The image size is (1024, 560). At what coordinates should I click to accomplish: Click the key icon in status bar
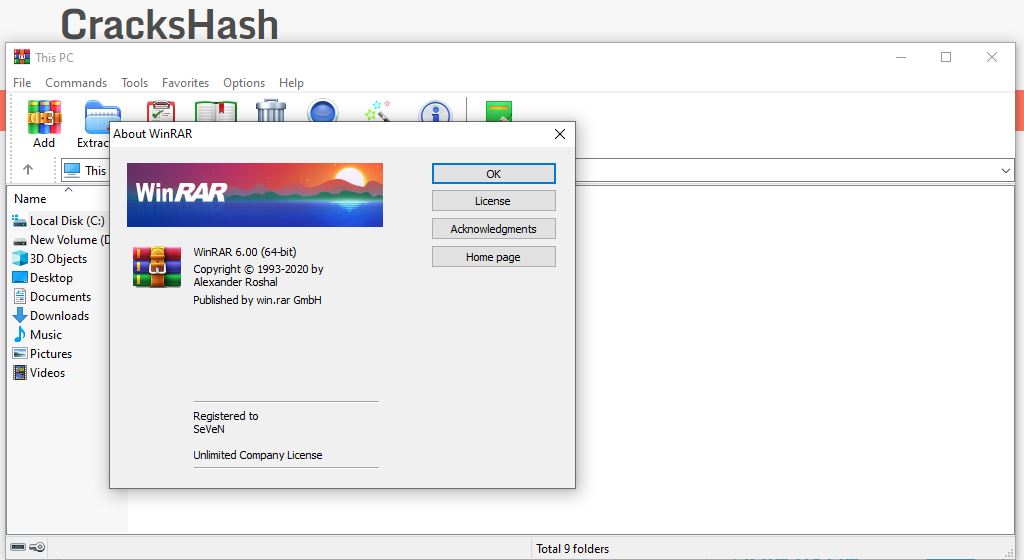pos(37,547)
